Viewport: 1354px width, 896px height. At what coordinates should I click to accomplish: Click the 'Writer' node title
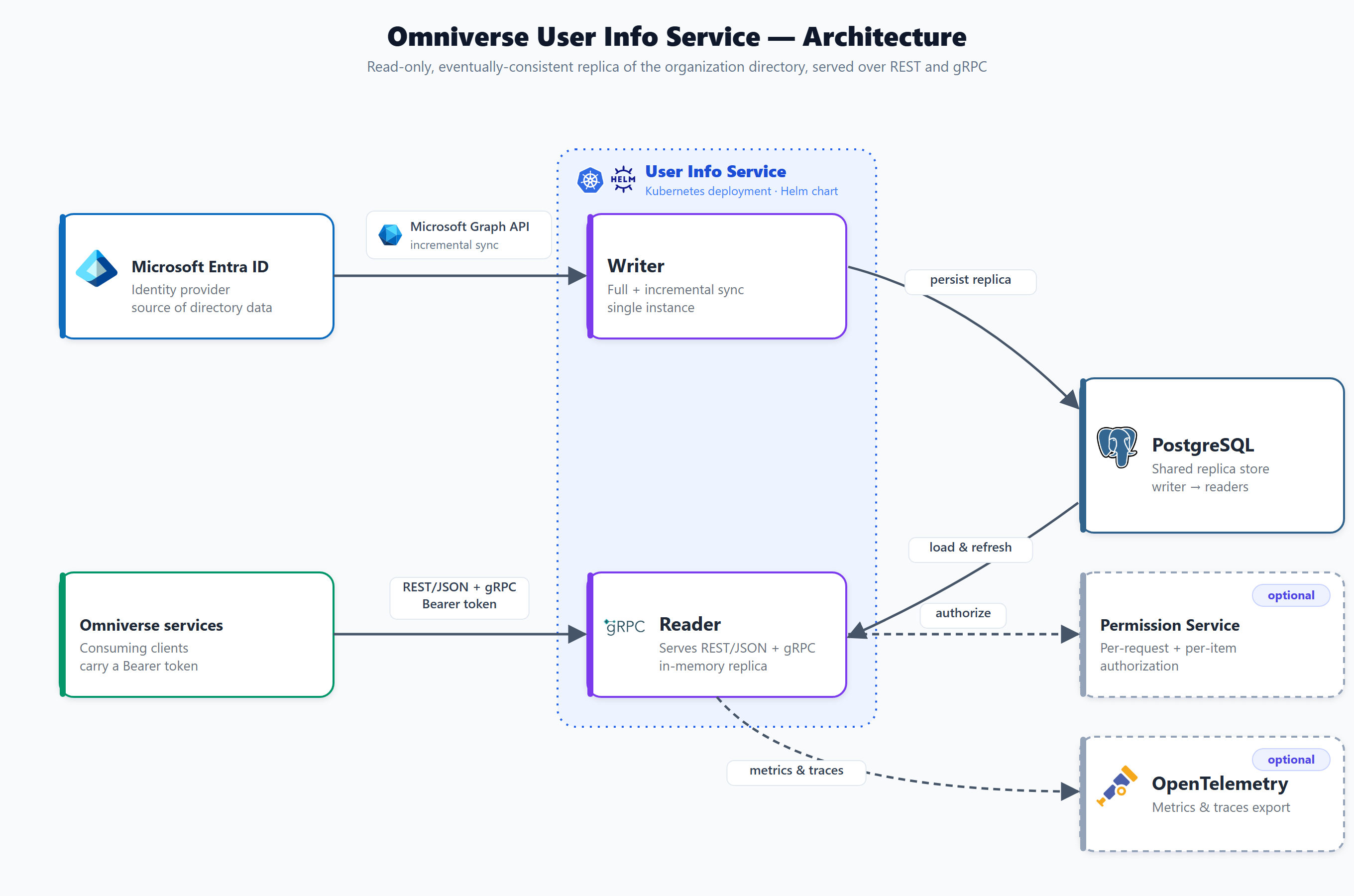(635, 266)
